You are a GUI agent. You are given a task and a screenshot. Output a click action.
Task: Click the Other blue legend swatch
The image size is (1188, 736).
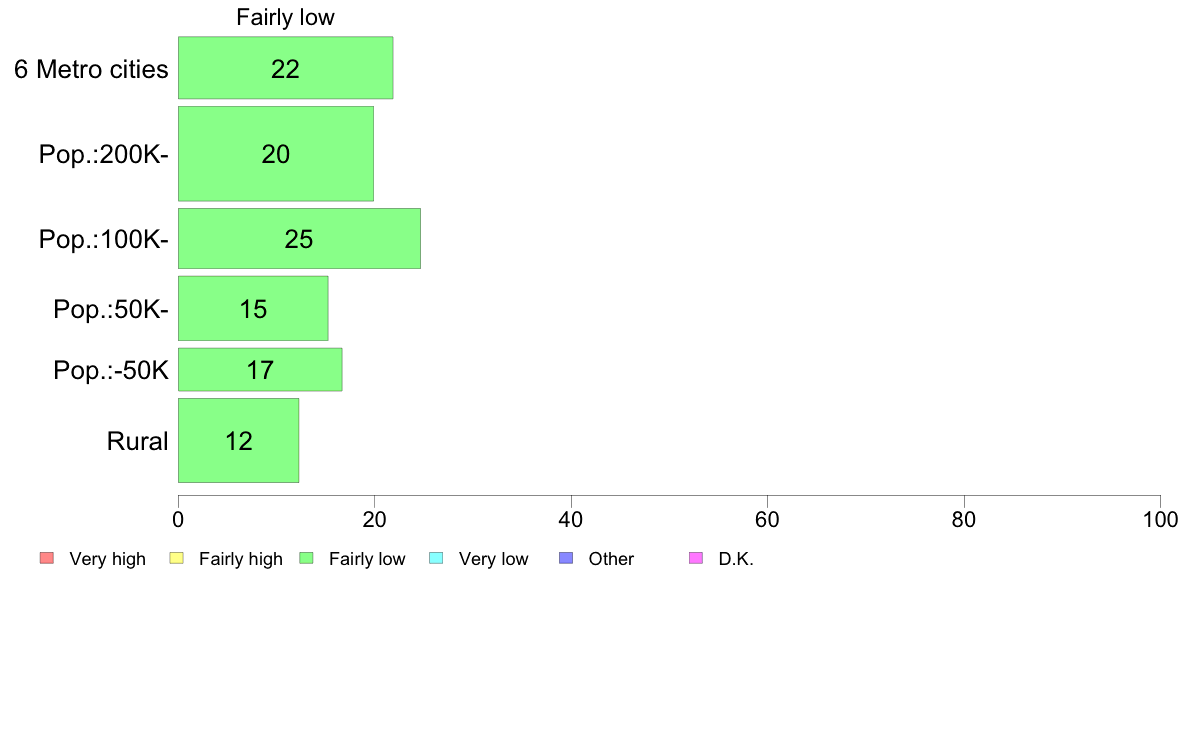click(566, 559)
